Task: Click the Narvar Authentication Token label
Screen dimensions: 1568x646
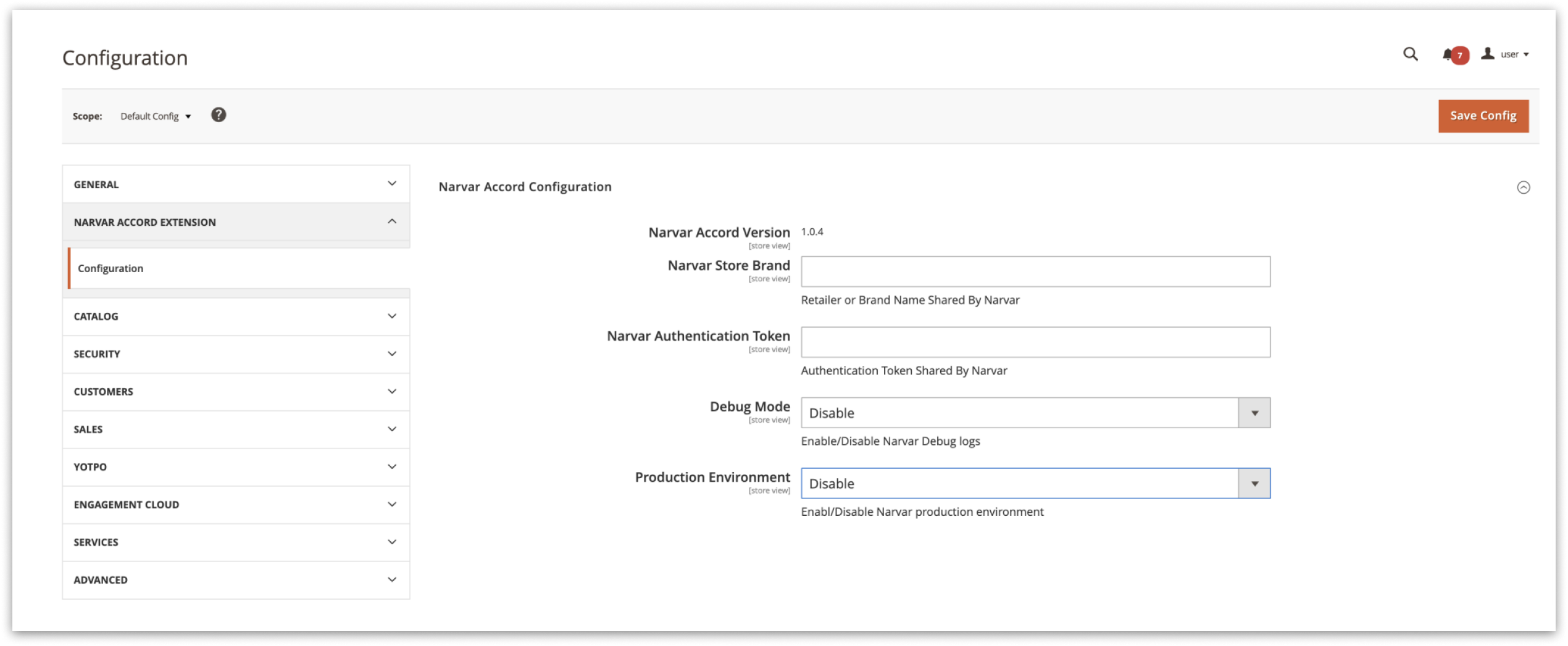Action: click(698, 336)
